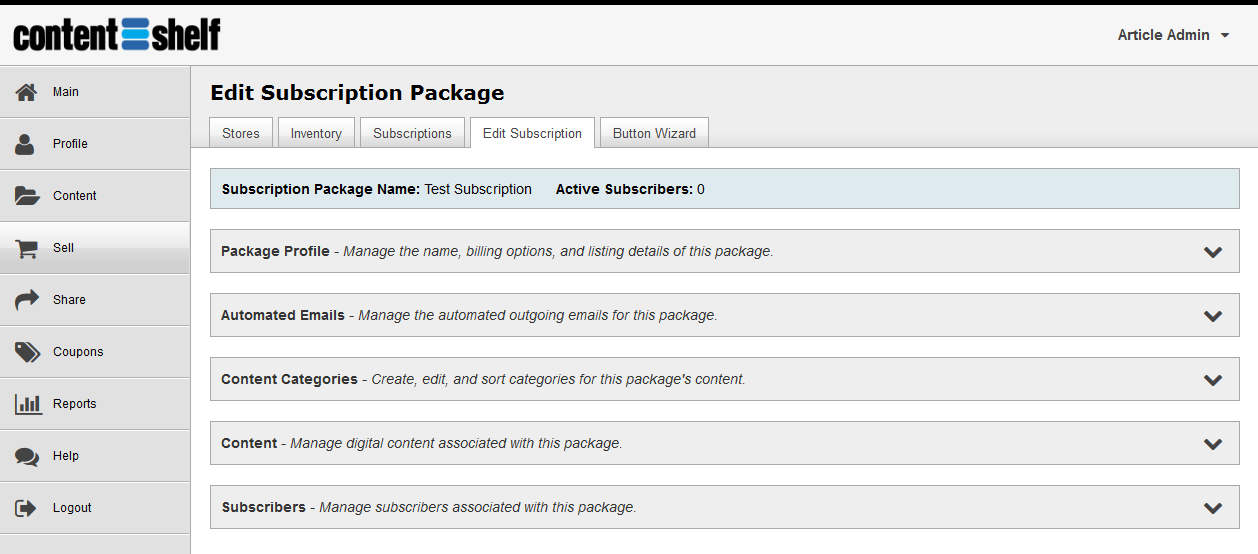Select the Edit Subscription tab

[x=532, y=133]
